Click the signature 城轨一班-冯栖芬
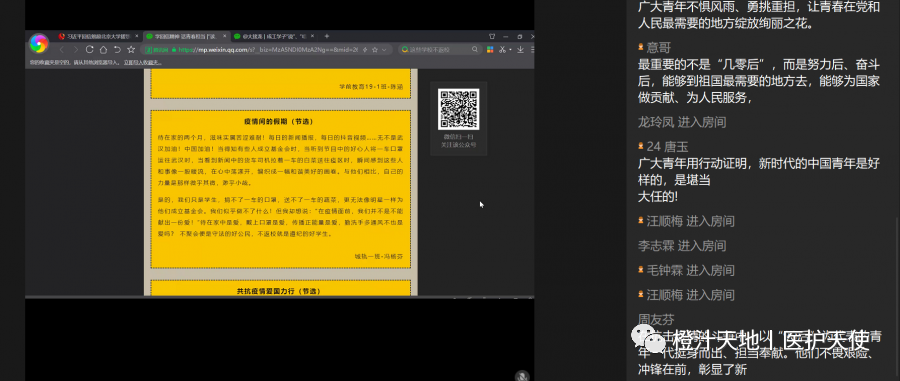Image resolution: width=900 pixels, height=381 pixels. click(x=379, y=256)
